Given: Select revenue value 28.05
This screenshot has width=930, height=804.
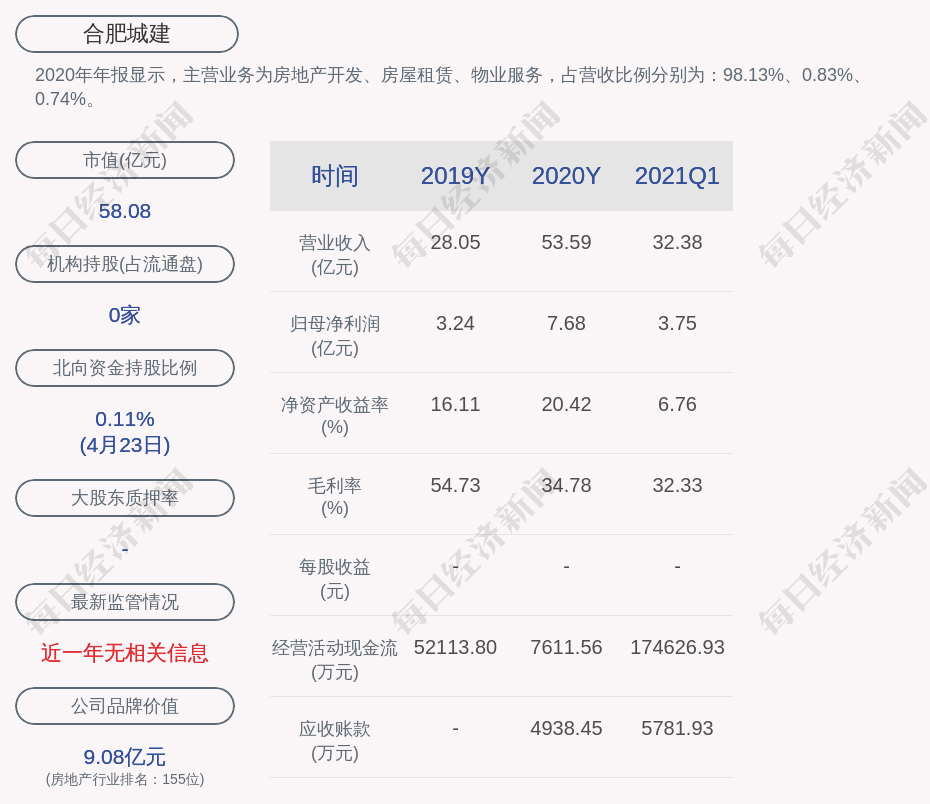Looking at the screenshot, I should coord(455,243).
